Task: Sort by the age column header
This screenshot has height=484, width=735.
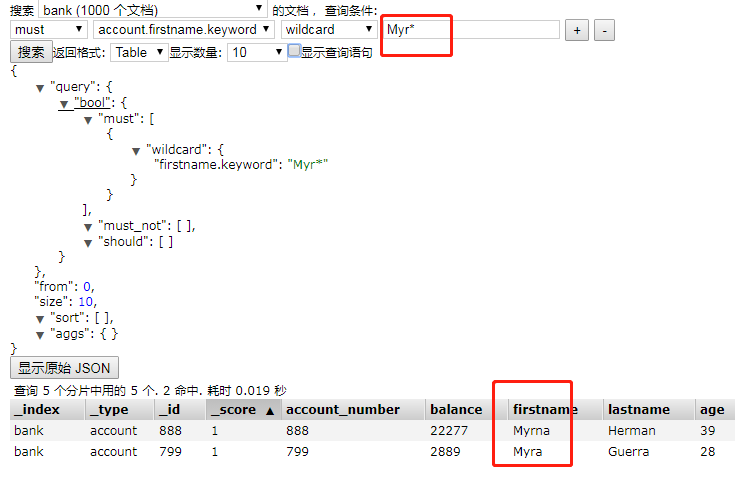Action: point(715,410)
